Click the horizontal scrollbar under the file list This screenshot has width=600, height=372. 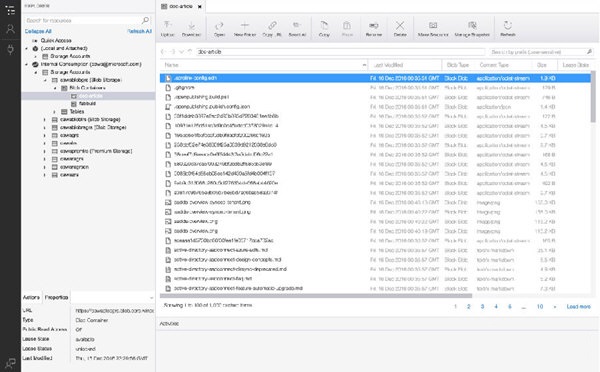[x=316, y=295]
